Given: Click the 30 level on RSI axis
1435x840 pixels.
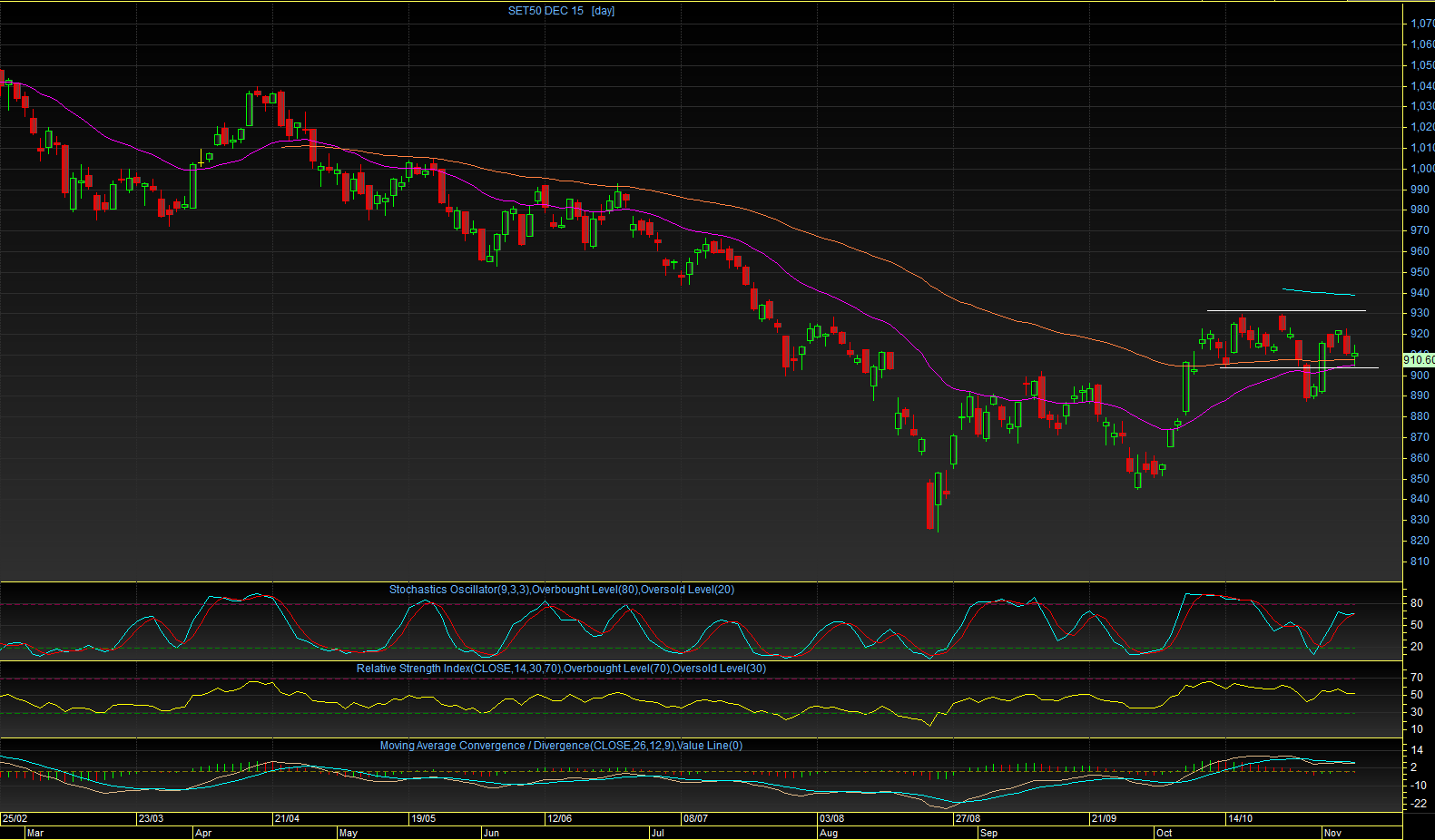Looking at the screenshot, I should coord(1417,712).
